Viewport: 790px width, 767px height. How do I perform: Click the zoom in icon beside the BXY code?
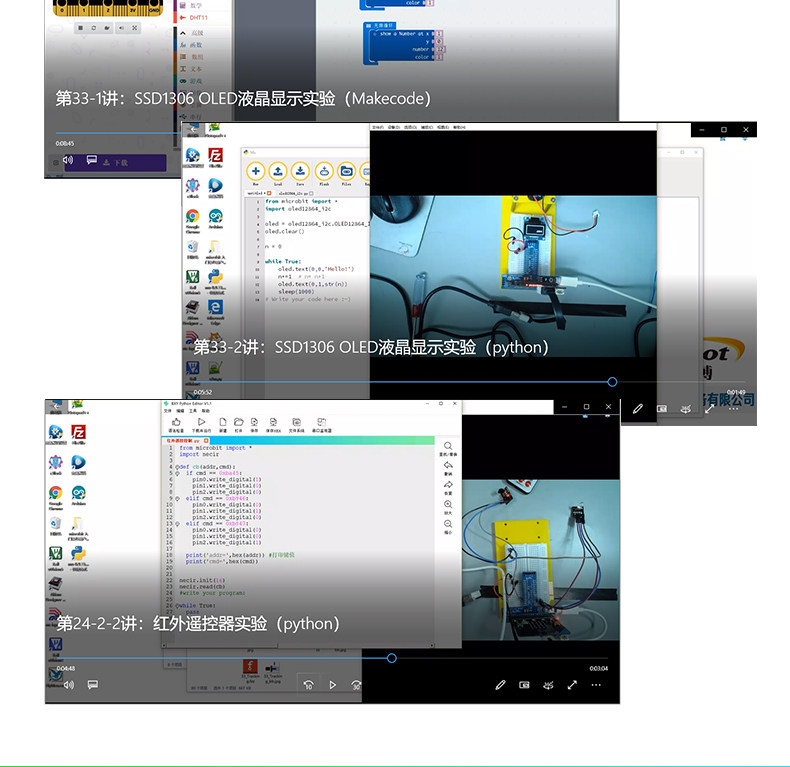448,504
